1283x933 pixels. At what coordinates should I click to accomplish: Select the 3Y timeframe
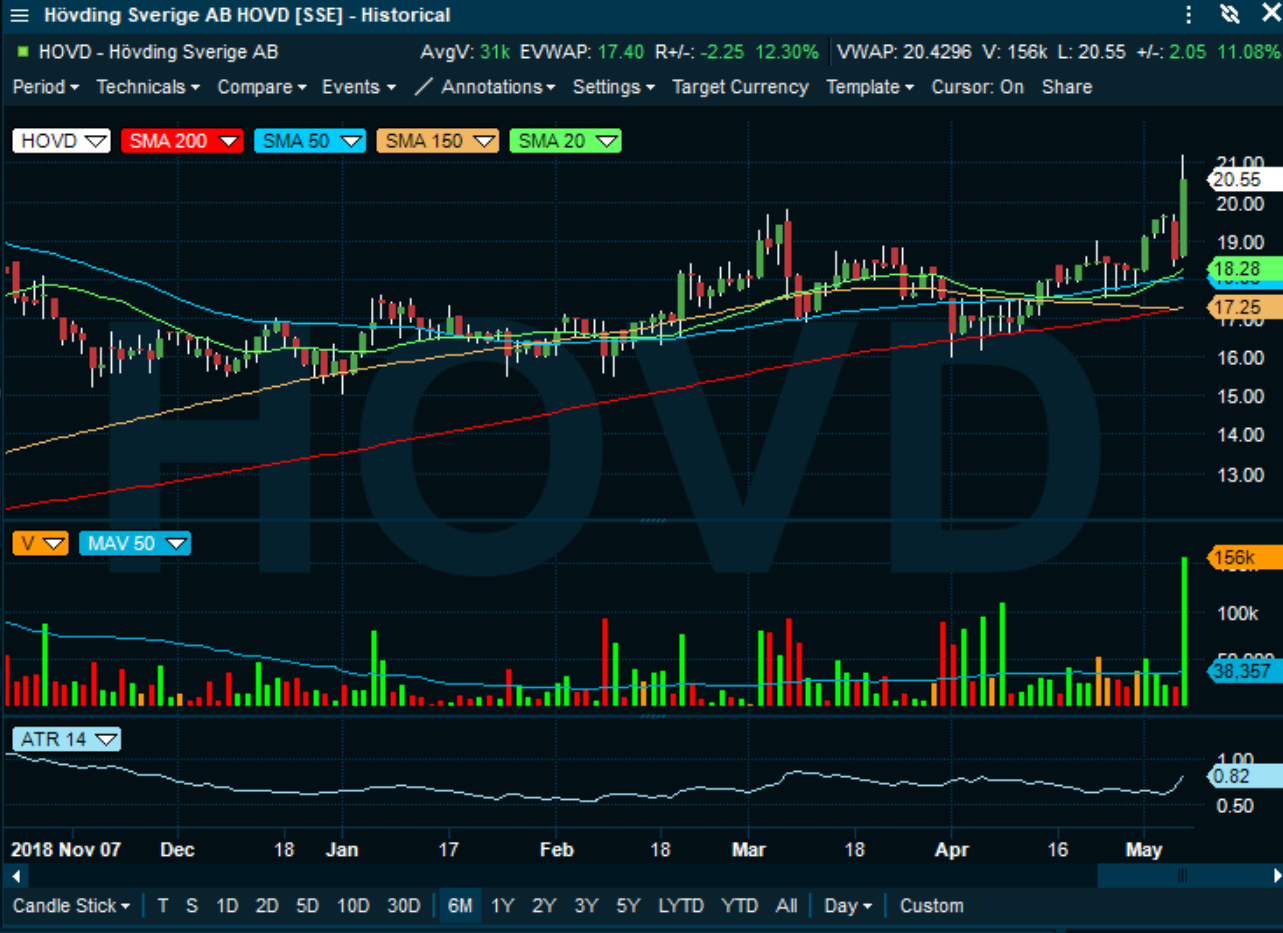(586, 906)
